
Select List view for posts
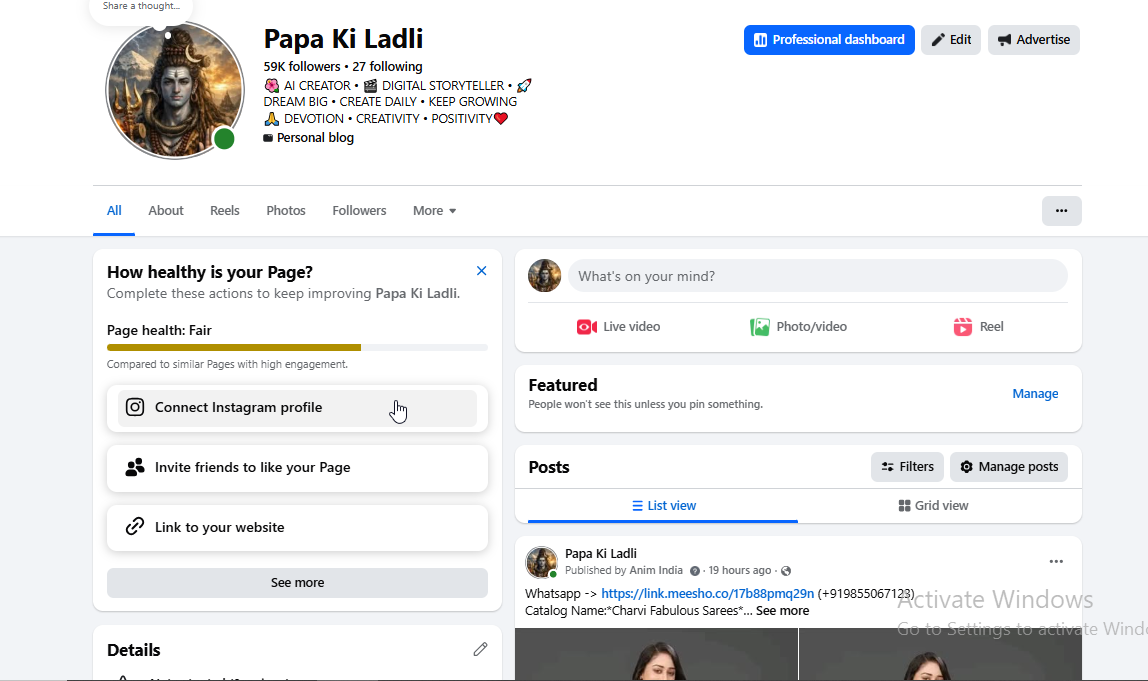coord(663,506)
